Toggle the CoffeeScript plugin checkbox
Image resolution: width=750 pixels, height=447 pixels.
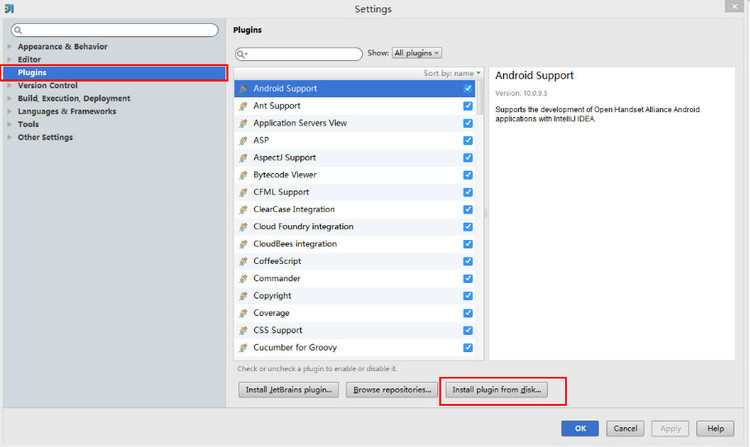pos(468,261)
